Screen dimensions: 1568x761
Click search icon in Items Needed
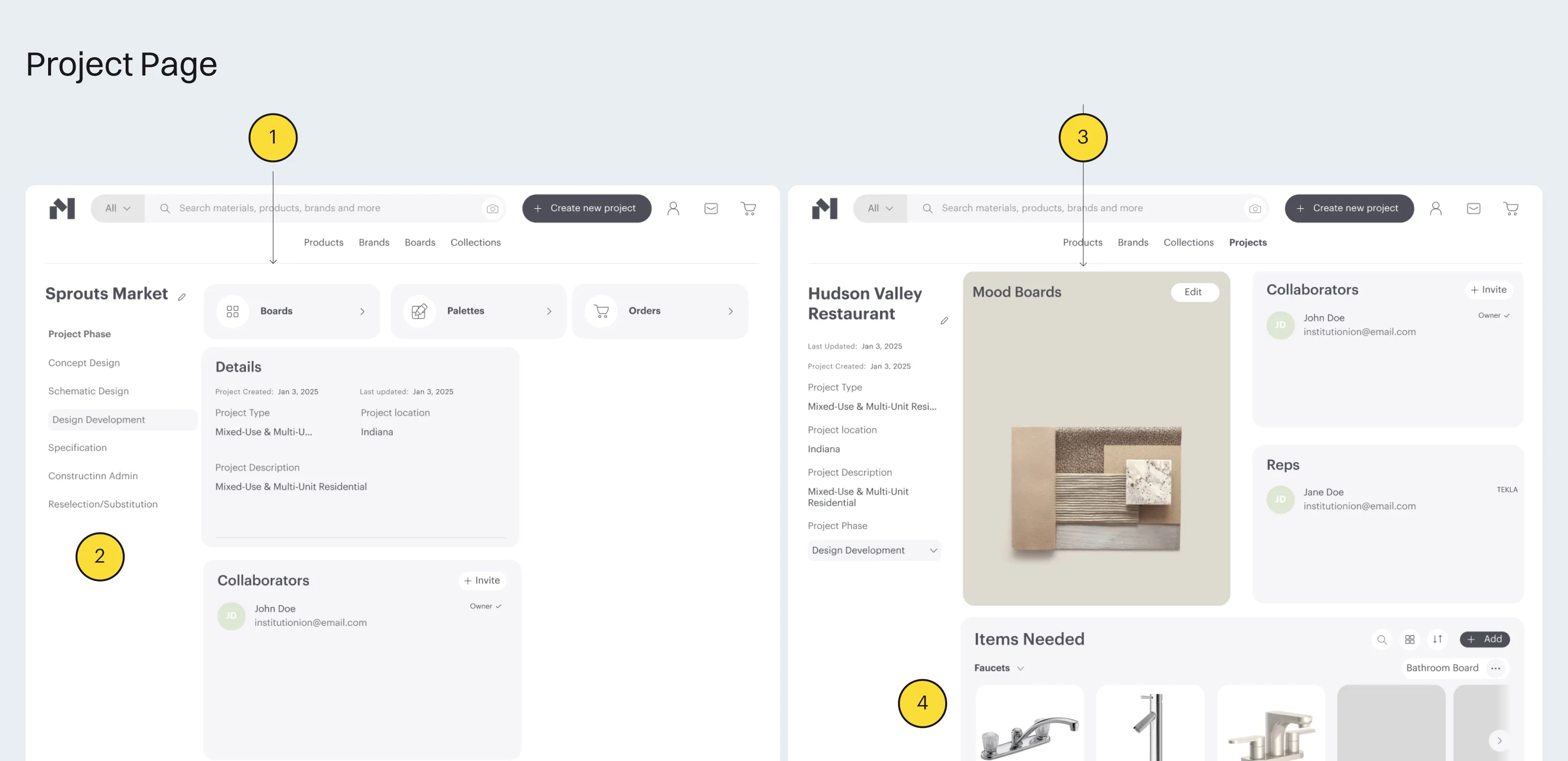click(1382, 639)
